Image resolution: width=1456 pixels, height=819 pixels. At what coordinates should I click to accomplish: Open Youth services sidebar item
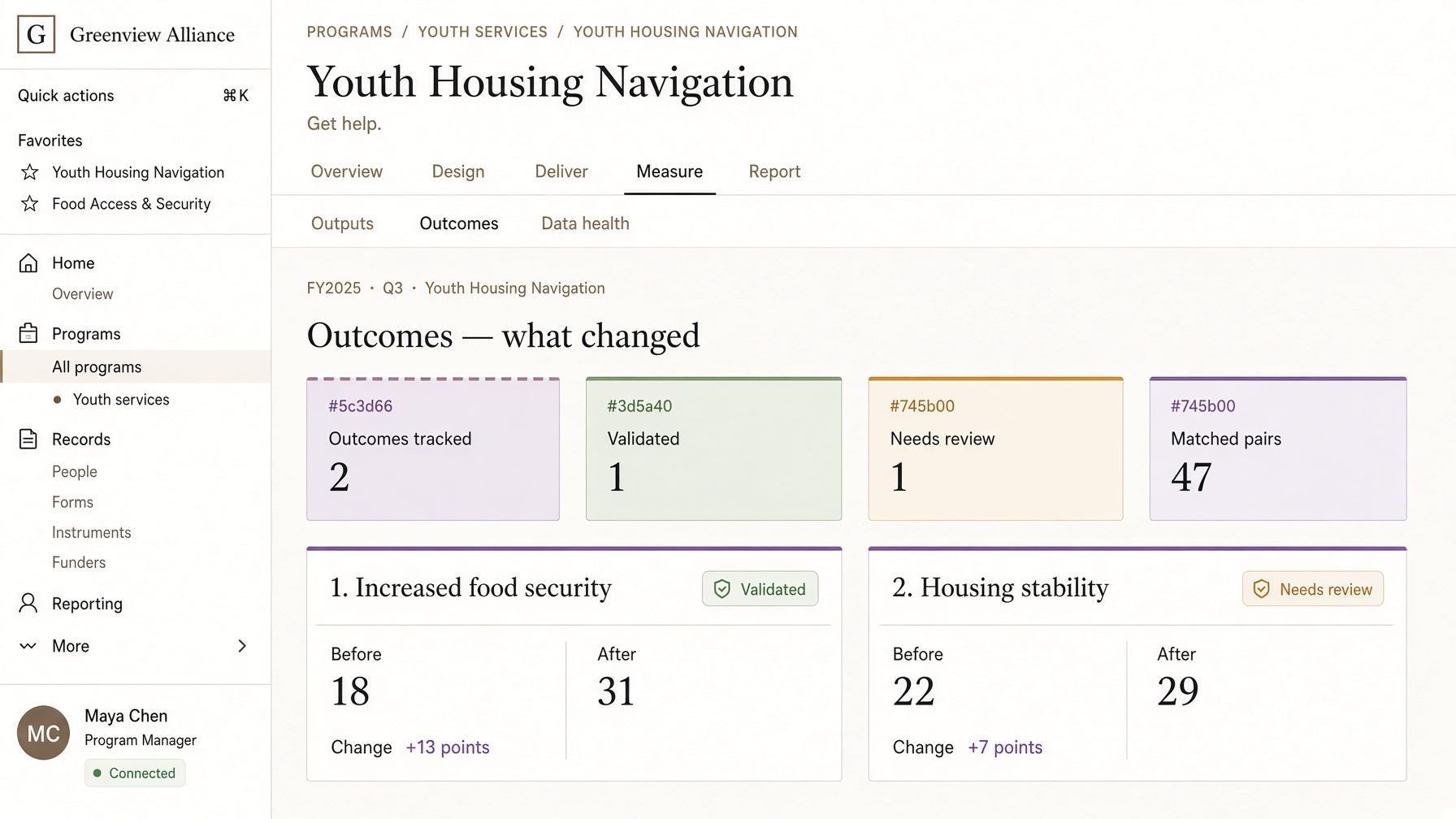(121, 400)
